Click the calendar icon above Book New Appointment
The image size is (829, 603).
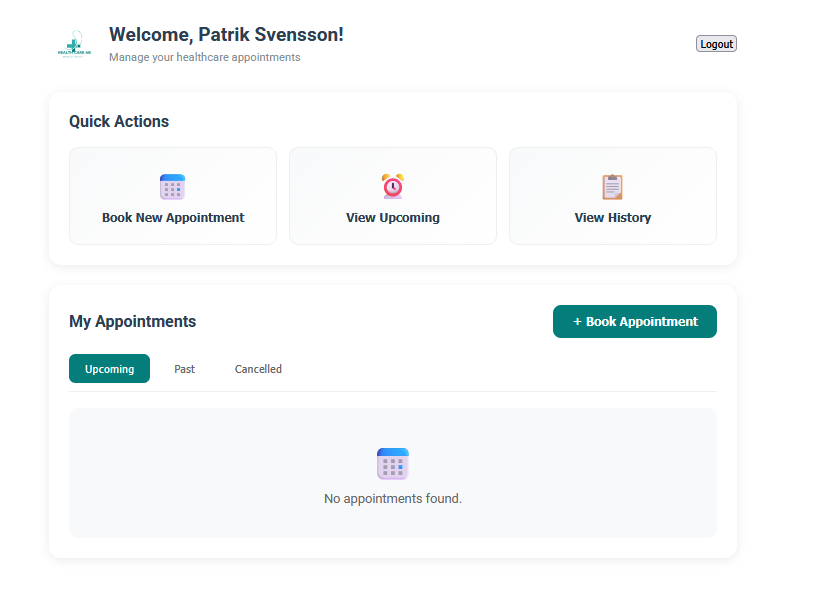(172, 186)
